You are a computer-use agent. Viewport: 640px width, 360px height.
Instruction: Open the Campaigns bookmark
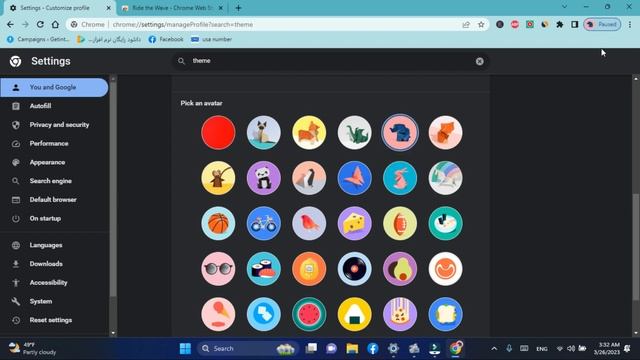pos(38,39)
